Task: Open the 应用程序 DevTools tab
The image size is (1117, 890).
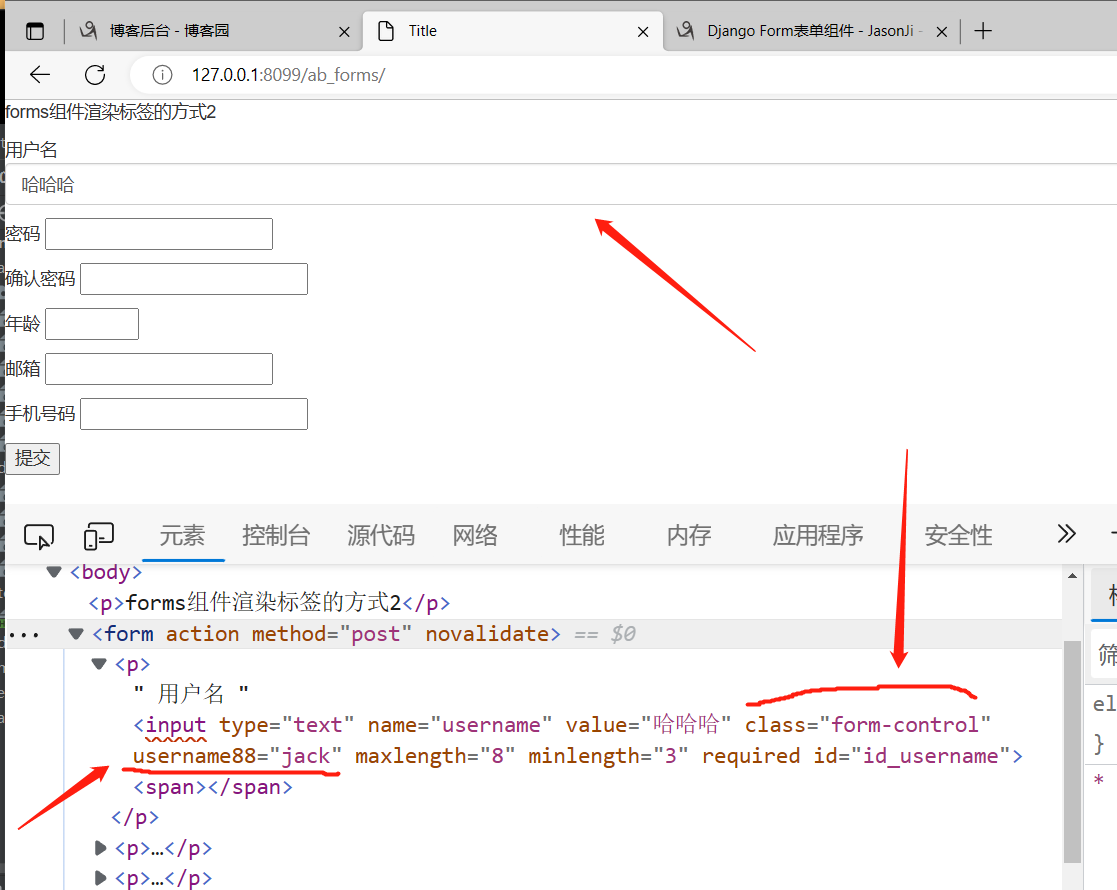Action: click(818, 535)
